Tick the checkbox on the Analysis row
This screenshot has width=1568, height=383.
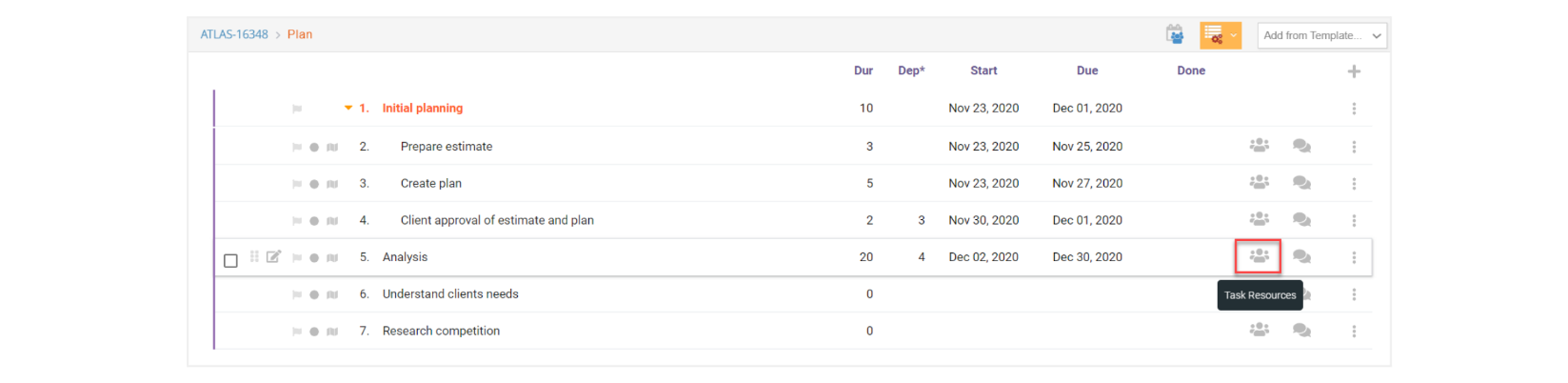pyautogui.click(x=230, y=260)
